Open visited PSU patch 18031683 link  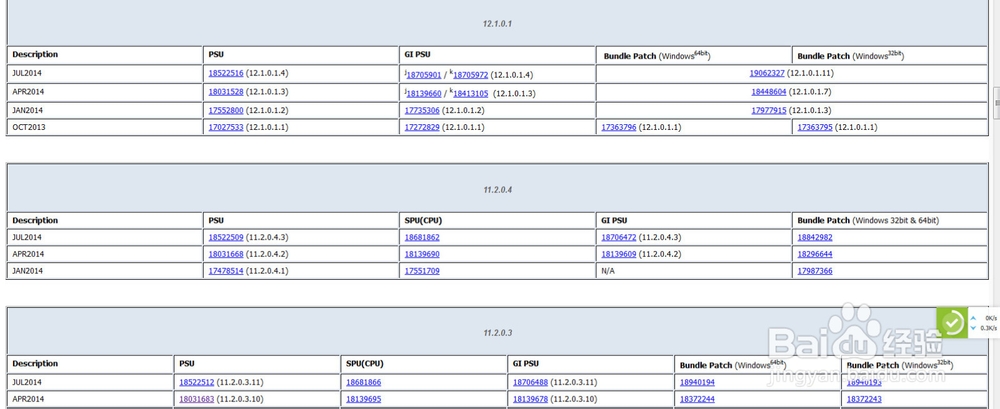pyautogui.click(x=196, y=399)
